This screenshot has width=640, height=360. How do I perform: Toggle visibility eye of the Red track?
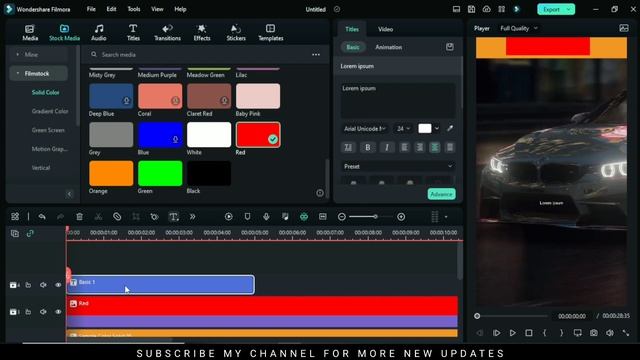click(x=58, y=312)
